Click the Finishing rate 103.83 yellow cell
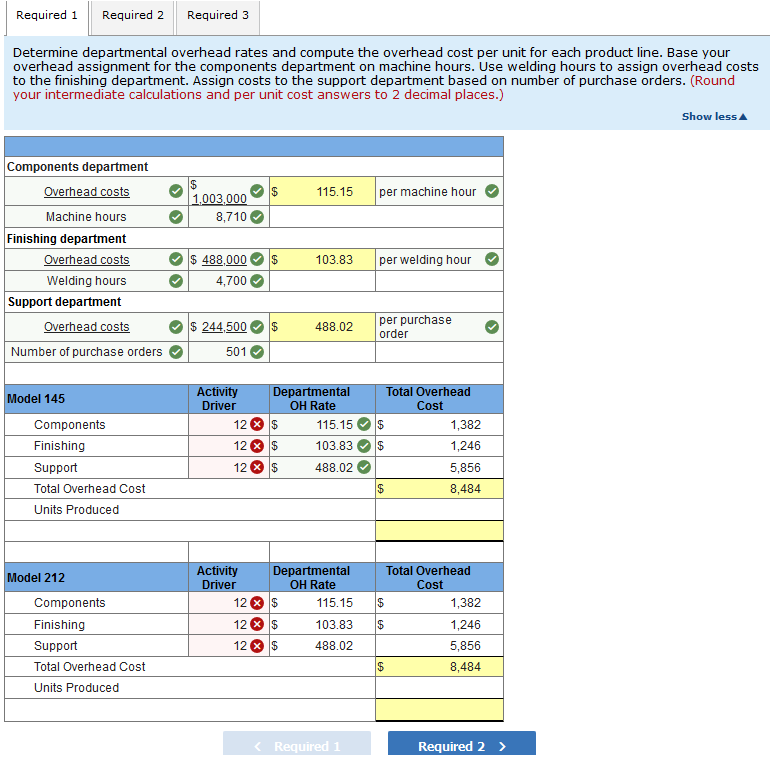 coord(322,259)
